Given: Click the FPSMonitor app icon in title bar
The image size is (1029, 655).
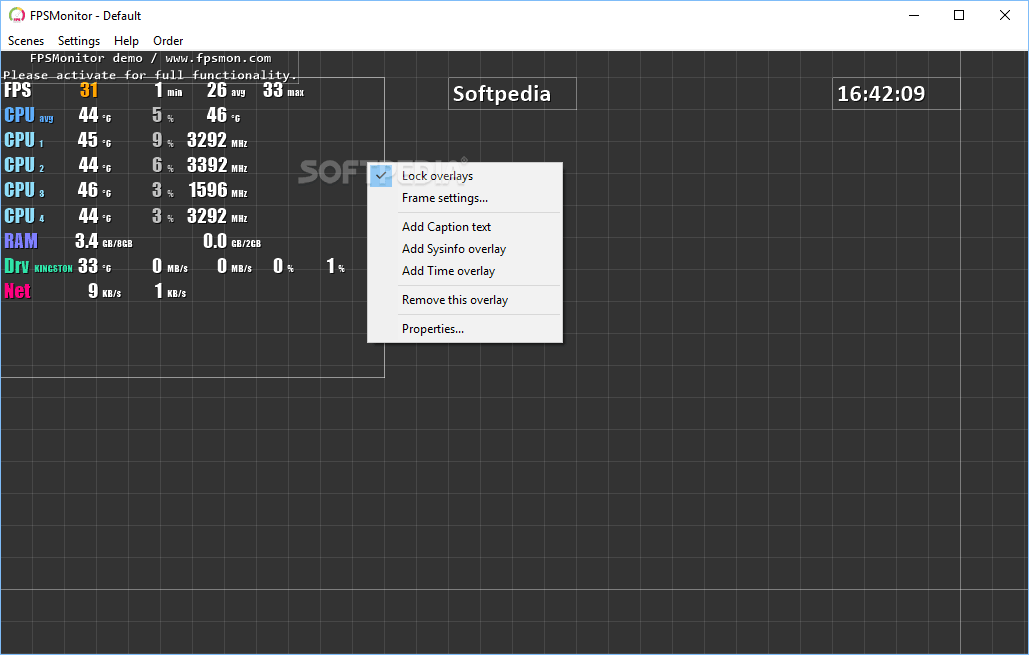Looking at the screenshot, I should click(16, 15).
